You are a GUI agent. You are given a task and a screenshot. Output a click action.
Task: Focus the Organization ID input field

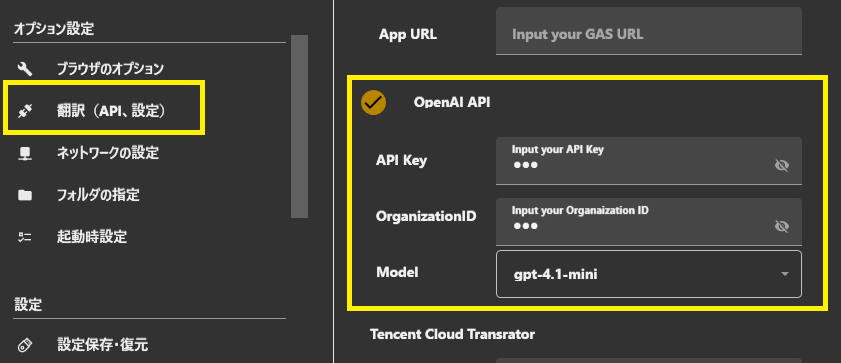click(x=649, y=221)
